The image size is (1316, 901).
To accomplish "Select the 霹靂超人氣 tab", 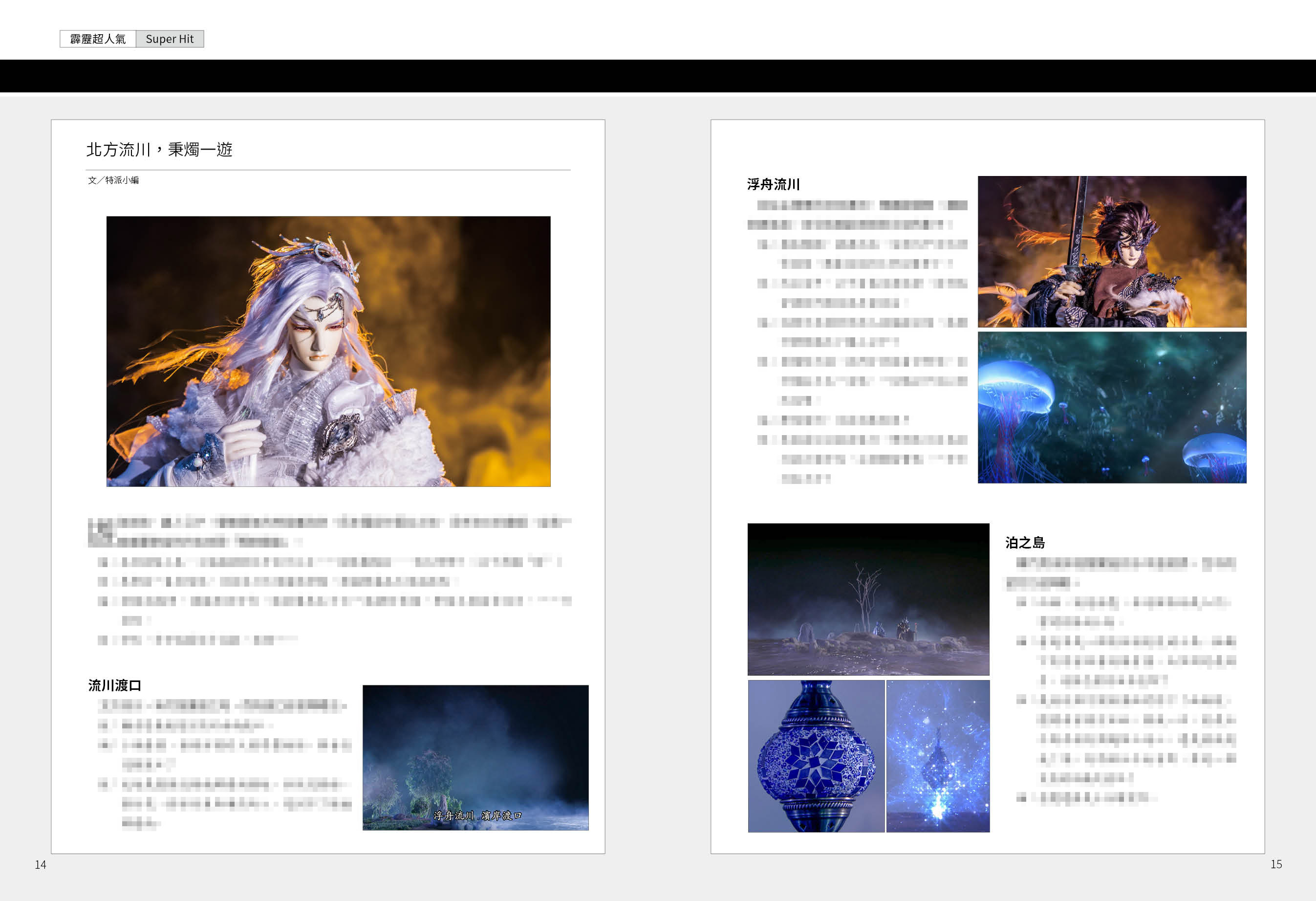I will (97, 39).
